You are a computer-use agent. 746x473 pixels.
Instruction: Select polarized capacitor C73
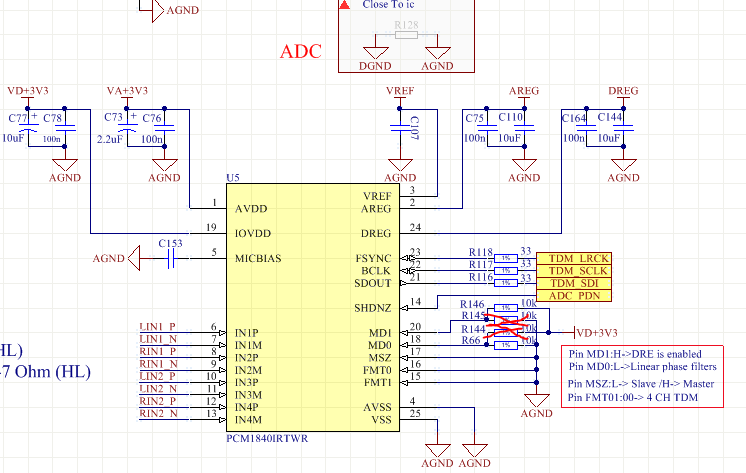pyautogui.click(x=127, y=128)
